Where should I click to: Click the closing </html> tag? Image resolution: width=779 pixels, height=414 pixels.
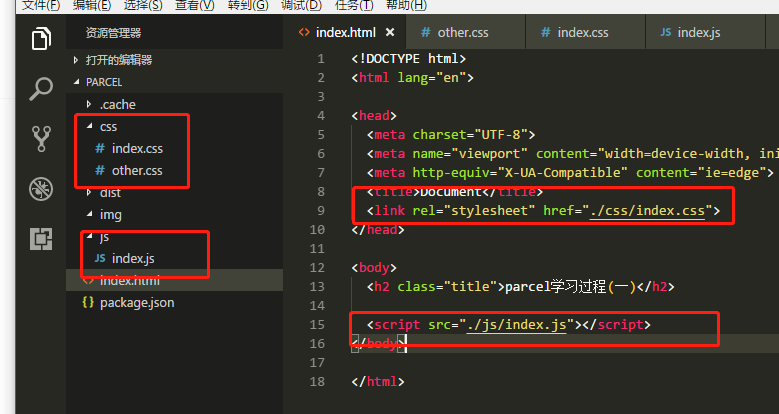378,382
